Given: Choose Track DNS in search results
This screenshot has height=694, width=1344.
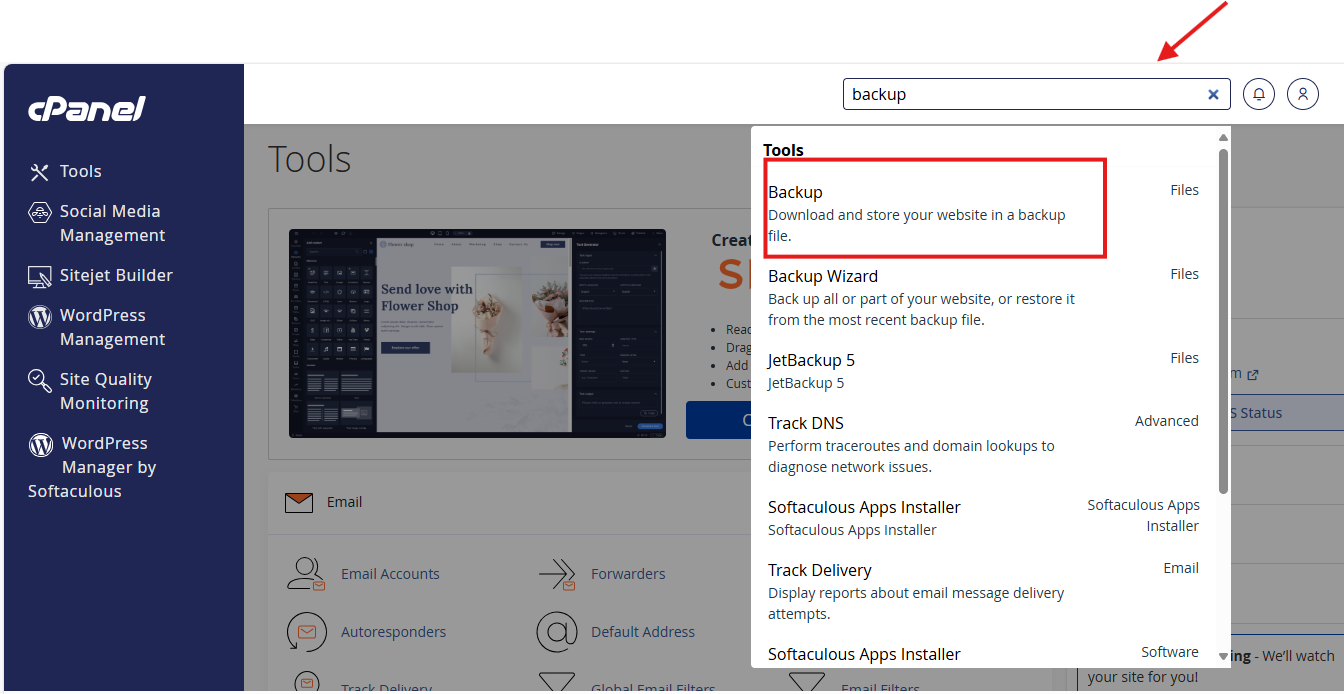Looking at the screenshot, I should [805, 423].
